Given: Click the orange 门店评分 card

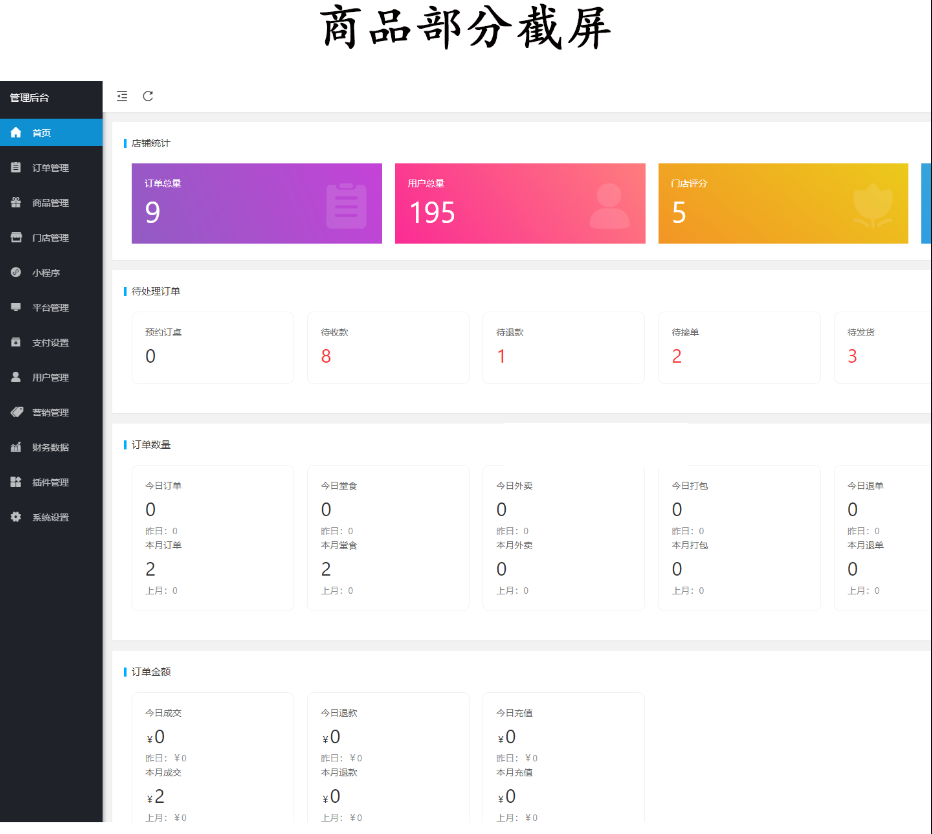Looking at the screenshot, I should point(783,204).
